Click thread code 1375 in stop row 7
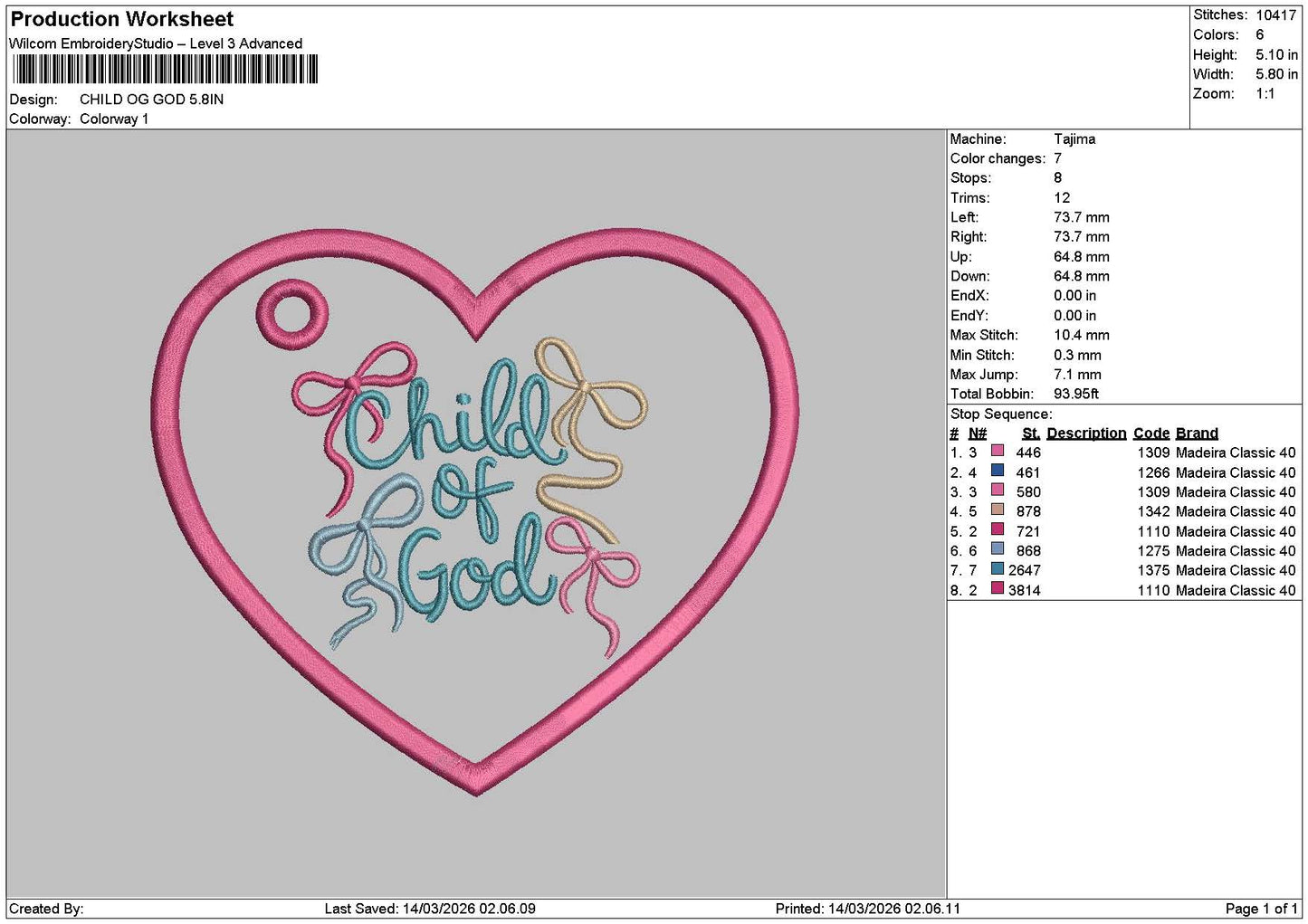 (1153, 570)
